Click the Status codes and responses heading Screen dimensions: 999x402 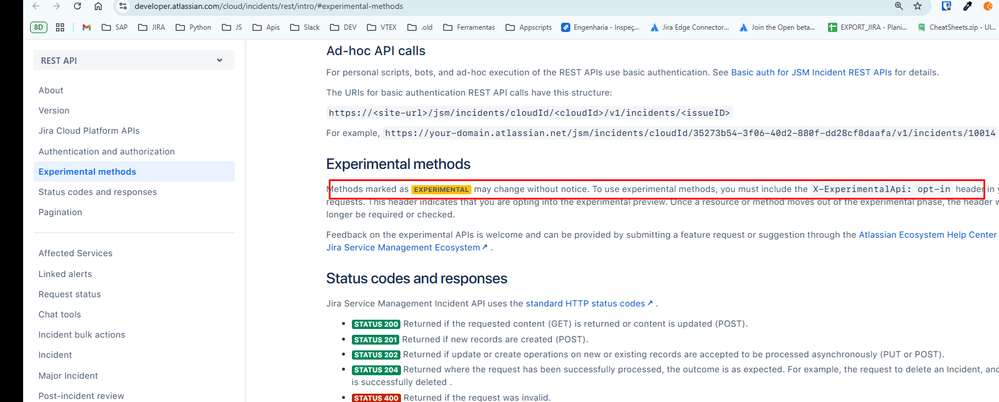417,278
